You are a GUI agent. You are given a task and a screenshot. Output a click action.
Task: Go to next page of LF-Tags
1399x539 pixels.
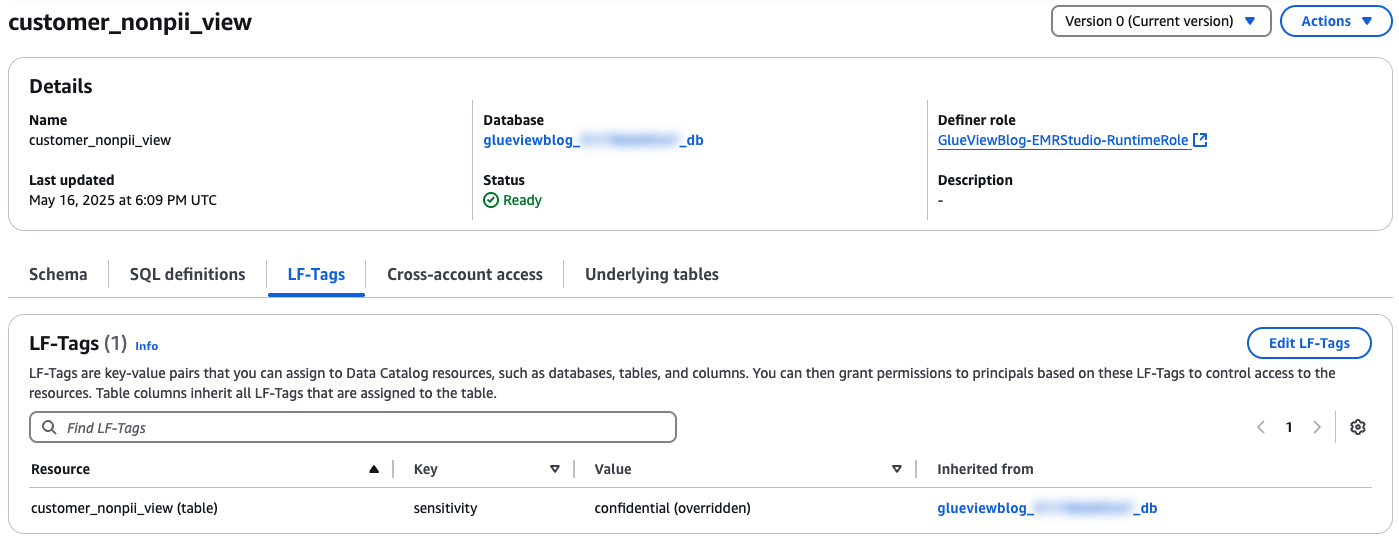(1317, 427)
